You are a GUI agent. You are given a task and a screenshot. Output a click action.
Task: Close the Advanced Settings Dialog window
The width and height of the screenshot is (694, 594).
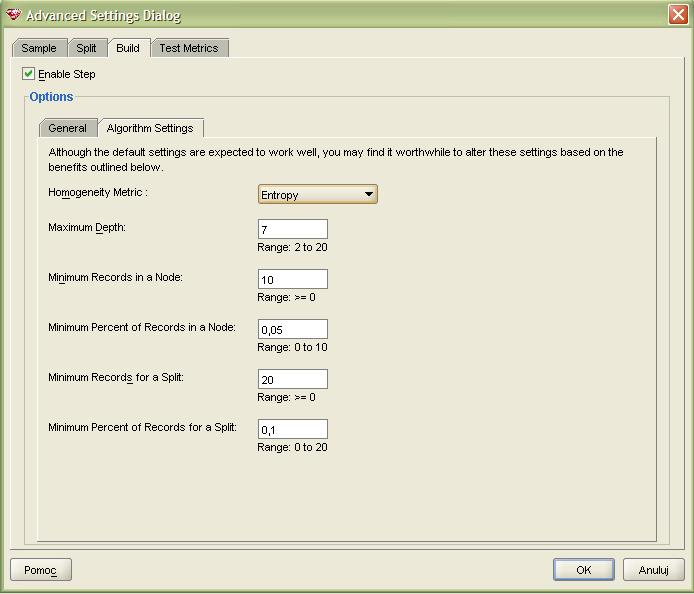pyautogui.click(x=678, y=15)
